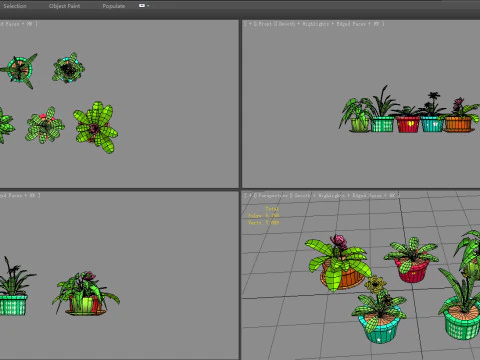This screenshot has width=480, height=360.
Task: Open the Perspective viewport label menu
Action: tap(272, 196)
